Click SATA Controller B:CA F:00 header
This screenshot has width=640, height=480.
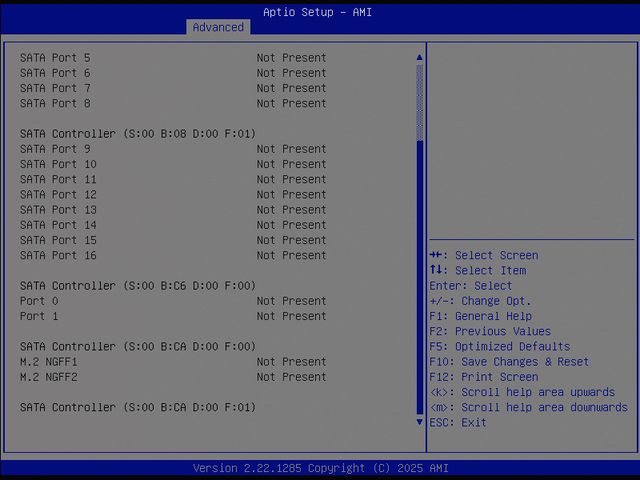[x=138, y=347]
